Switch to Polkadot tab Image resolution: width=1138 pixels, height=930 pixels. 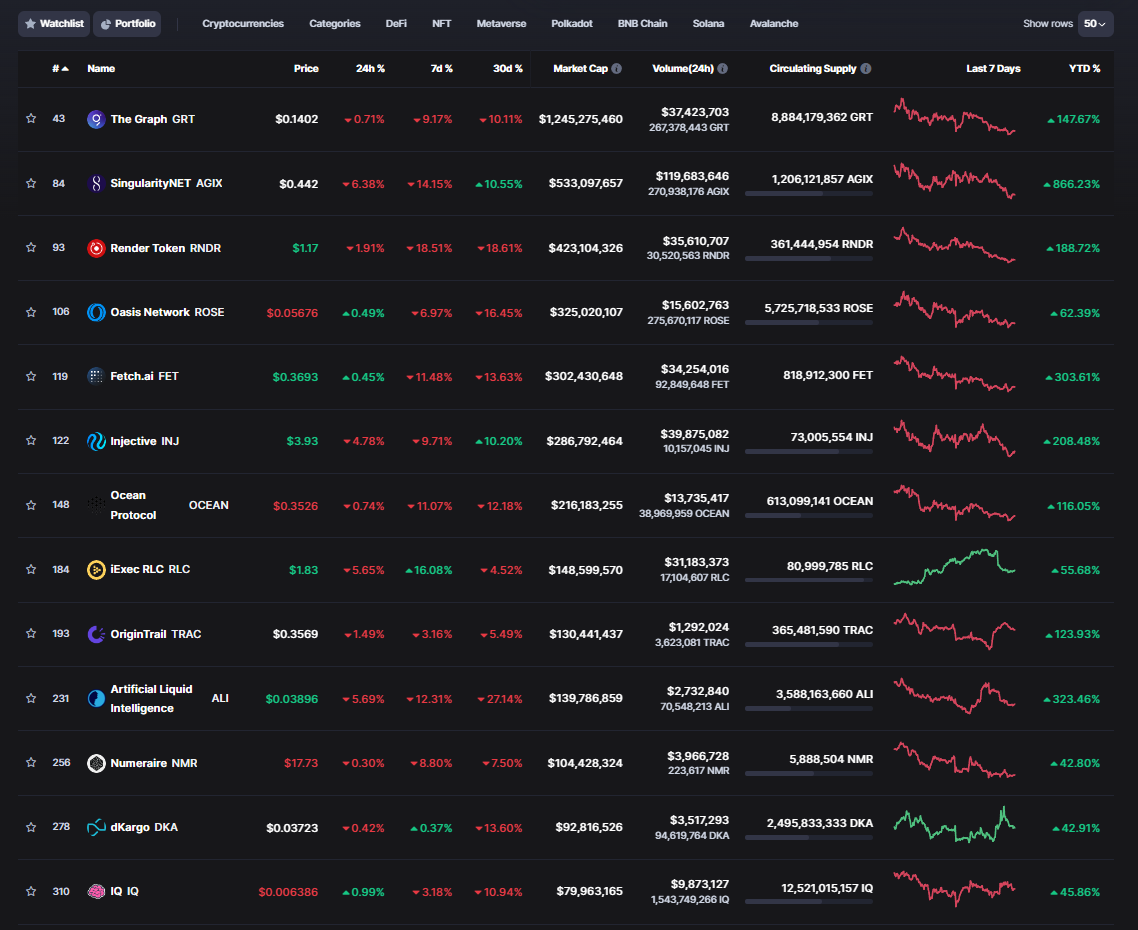[572, 24]
